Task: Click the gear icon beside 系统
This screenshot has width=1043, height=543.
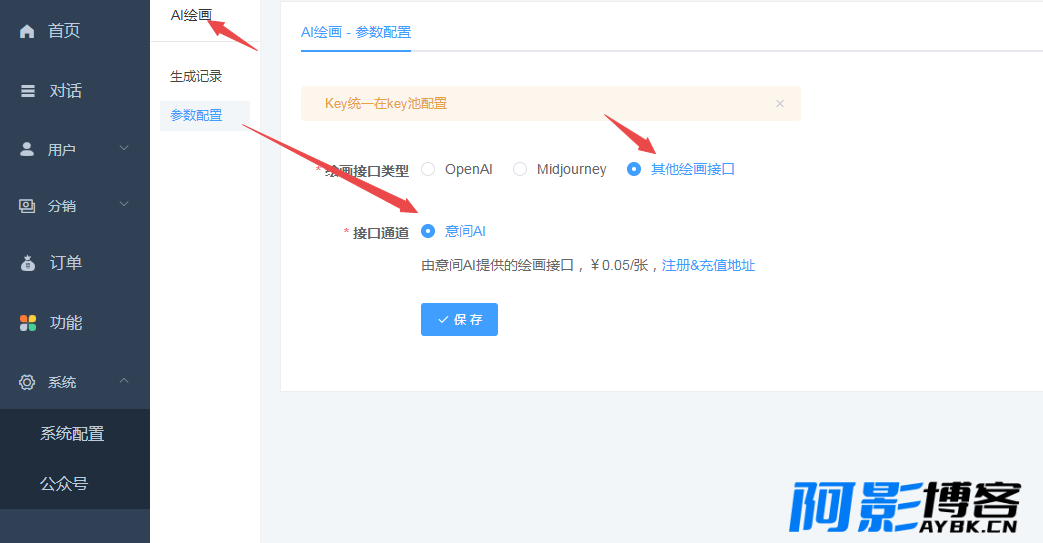Action: pos(27,382)
